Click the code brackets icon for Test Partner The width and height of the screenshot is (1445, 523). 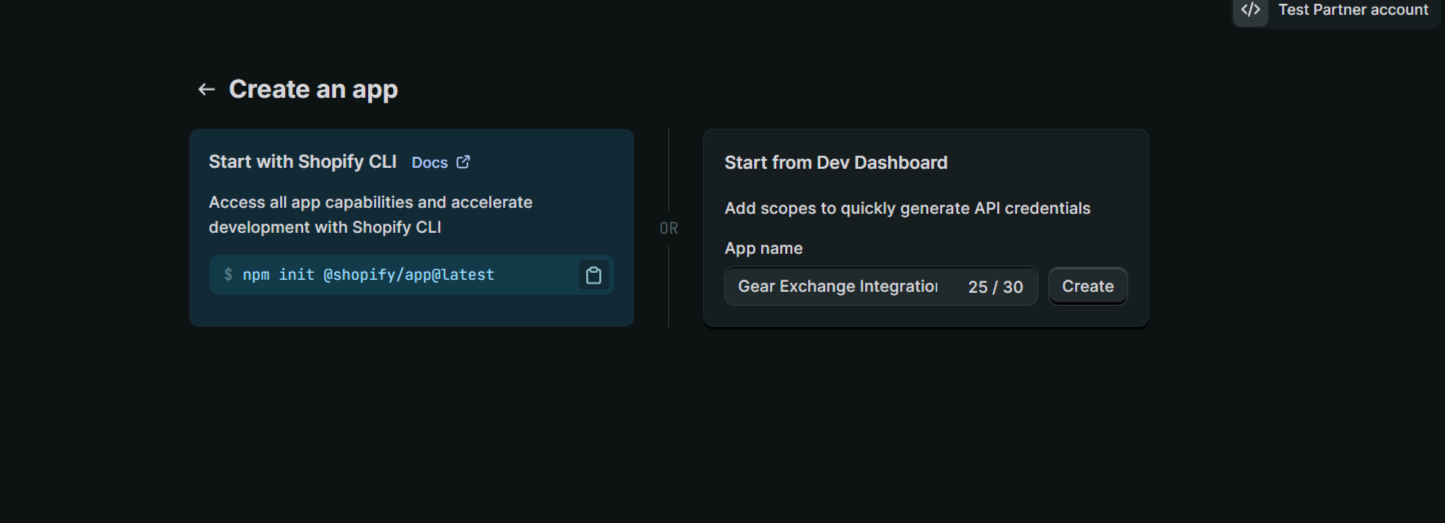click(1250, 10)
